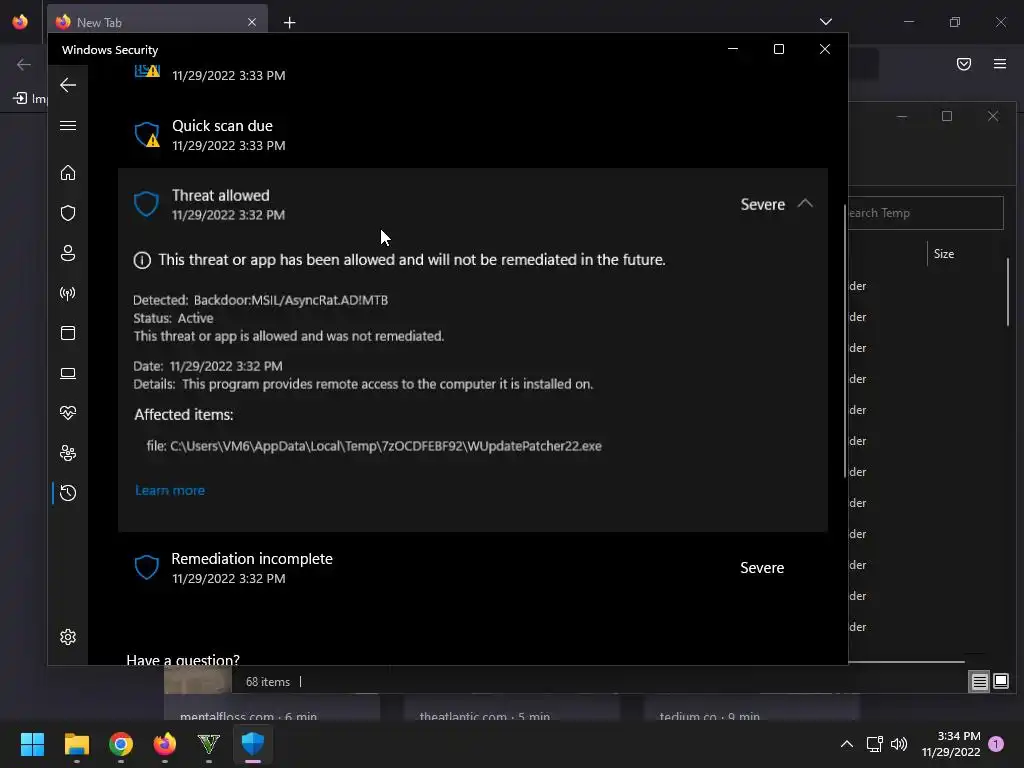Viewport: 1024px width, 768px height.
Task: Open Virus & threat protection shield
Action: click(68, 213)
